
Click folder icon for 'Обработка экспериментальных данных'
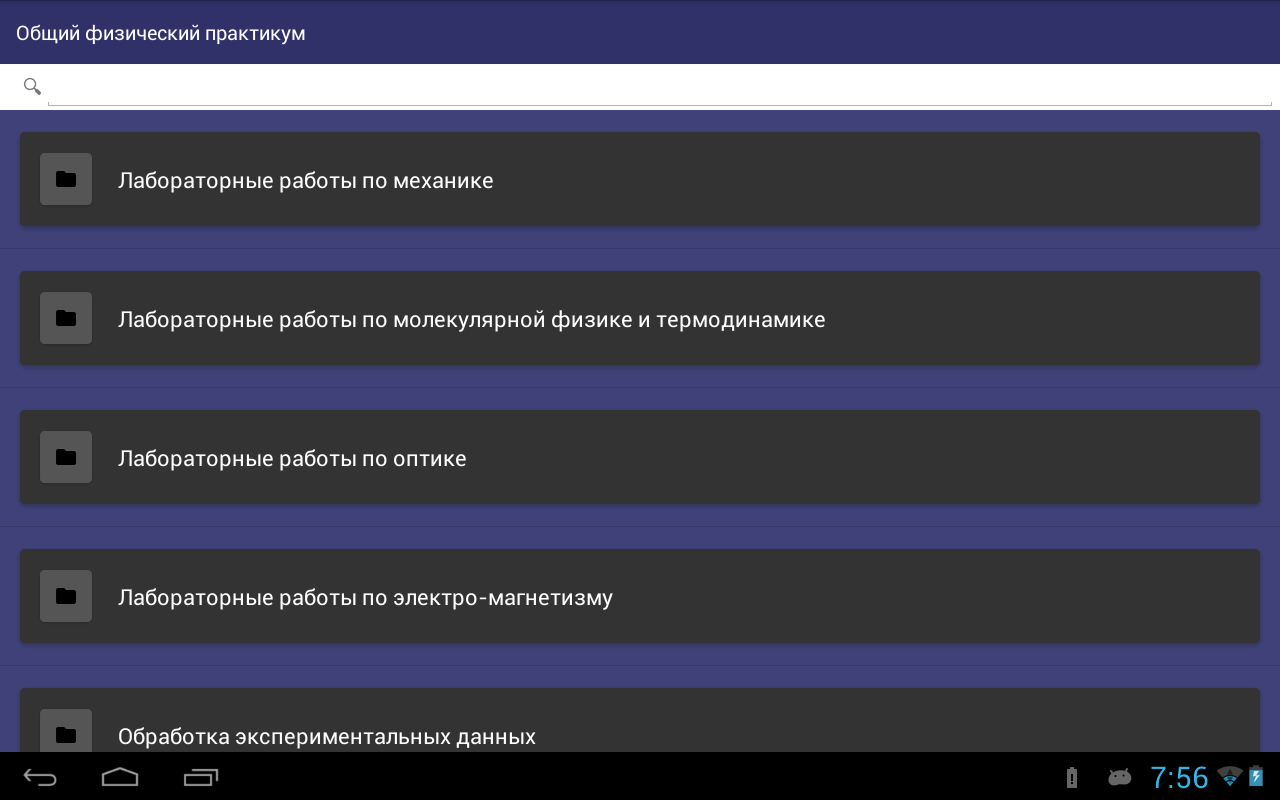[x=66, y=734]
